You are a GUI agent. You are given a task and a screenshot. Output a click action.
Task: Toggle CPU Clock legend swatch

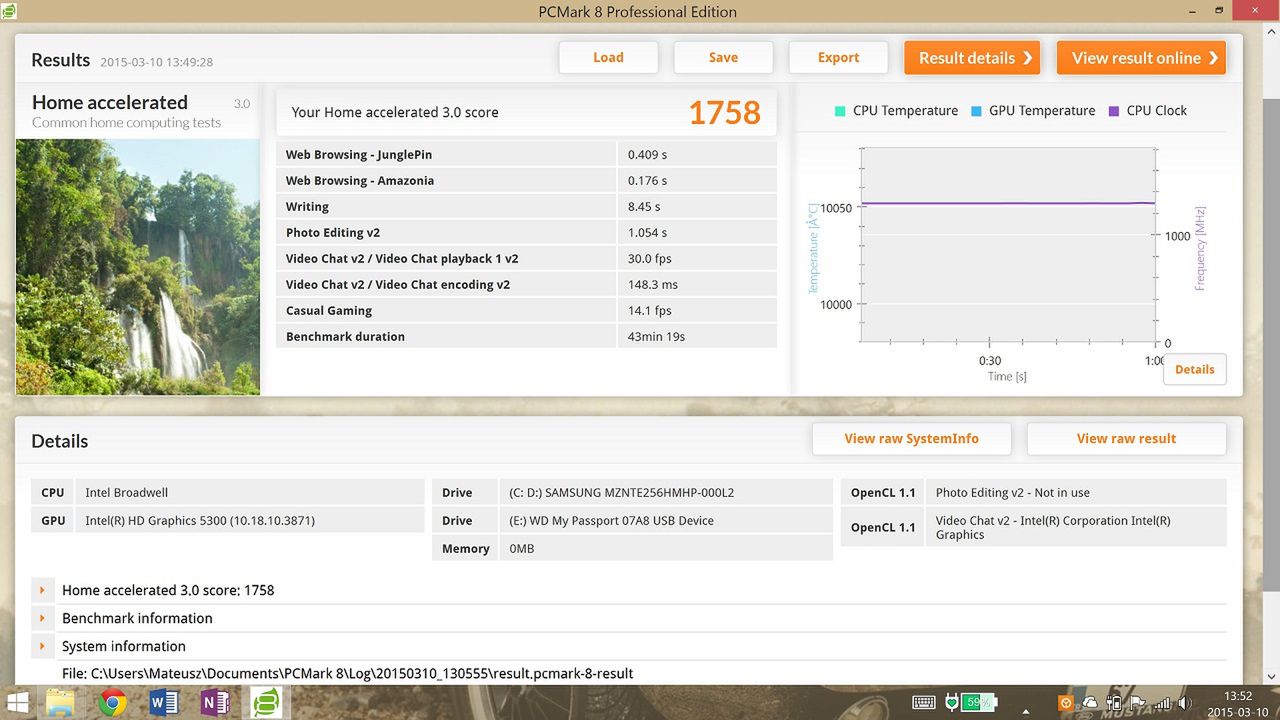[x=1114, y=111]
